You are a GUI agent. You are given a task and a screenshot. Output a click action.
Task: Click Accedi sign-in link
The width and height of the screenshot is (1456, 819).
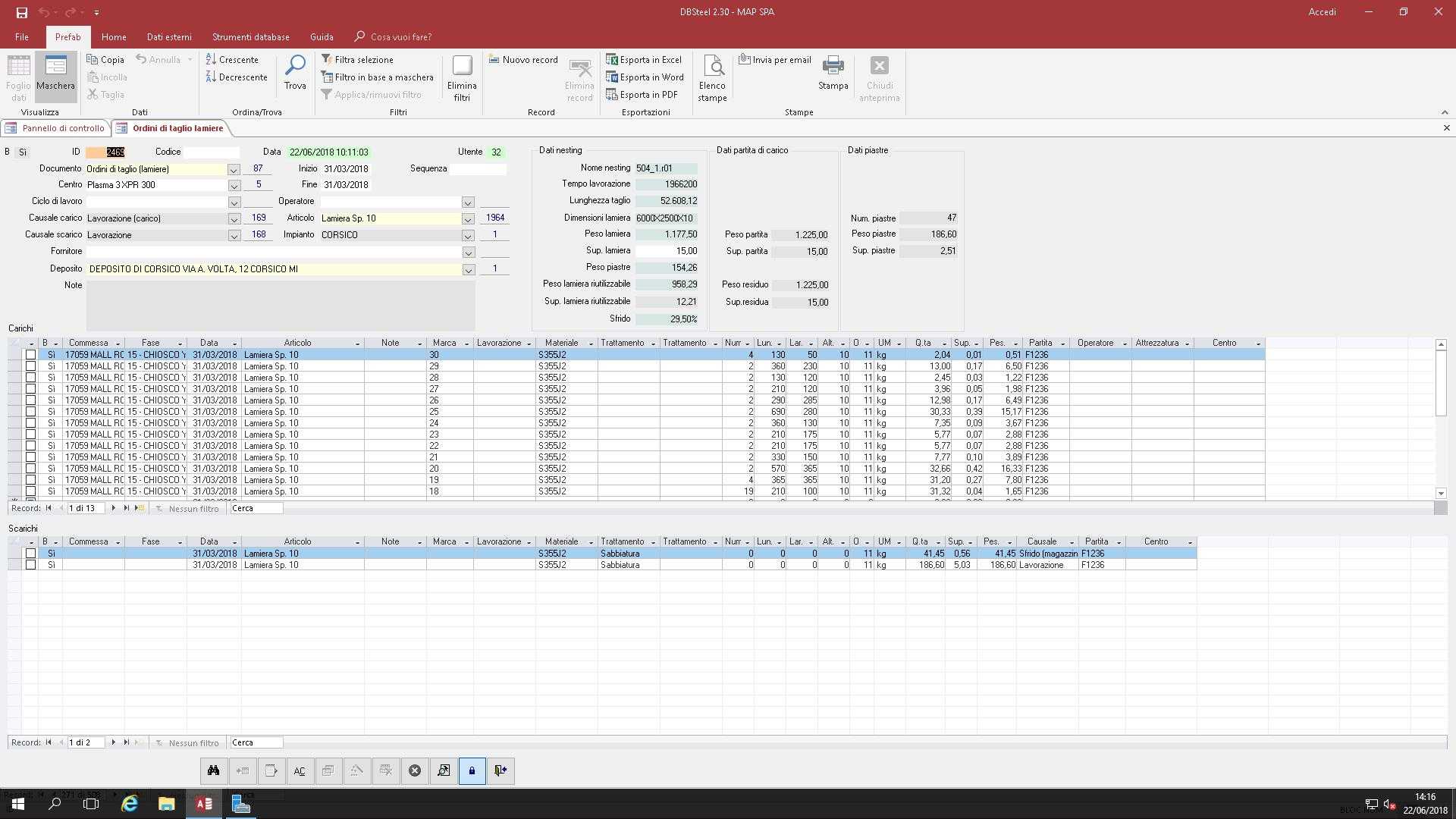1322,12
